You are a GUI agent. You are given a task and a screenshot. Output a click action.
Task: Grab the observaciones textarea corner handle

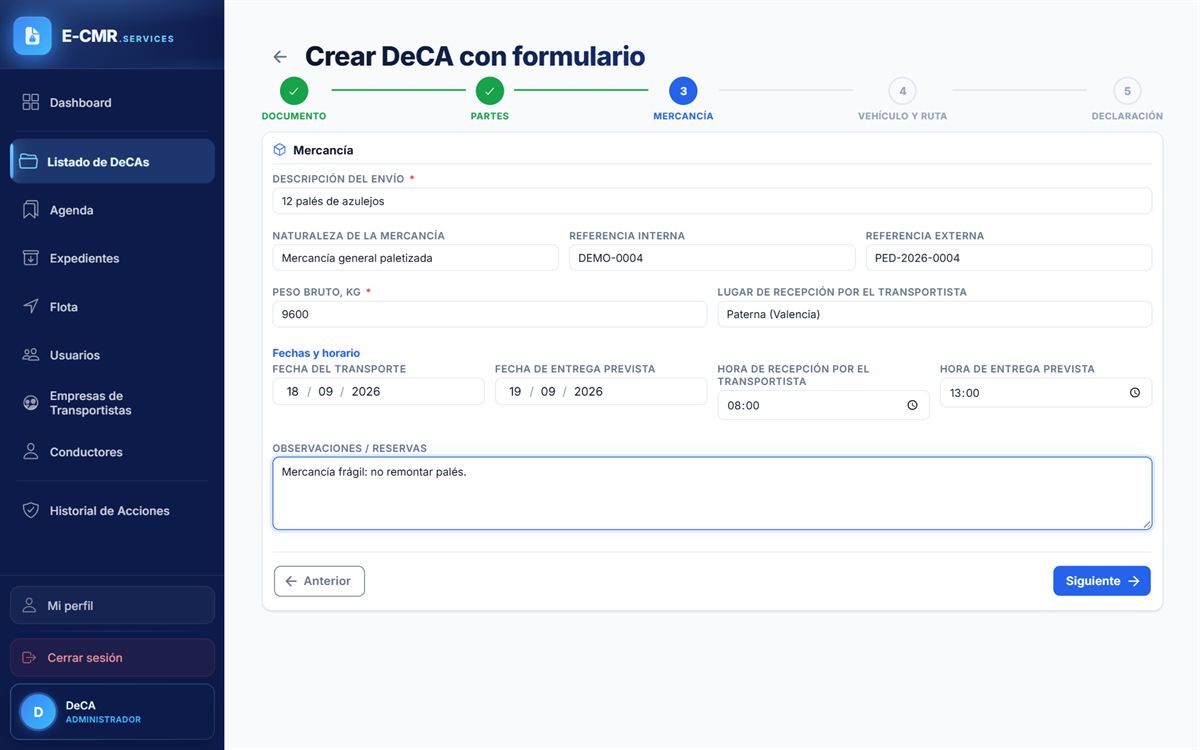point(1146,523)
